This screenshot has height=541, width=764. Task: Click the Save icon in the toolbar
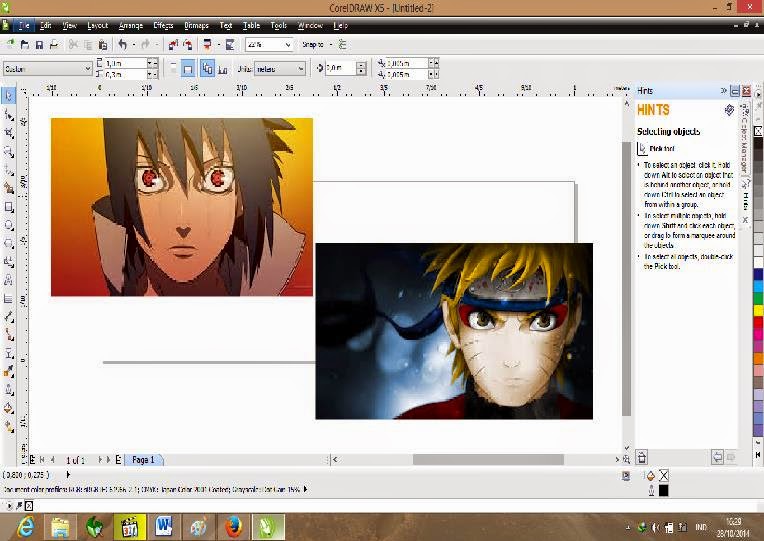(x=39, y=45)
